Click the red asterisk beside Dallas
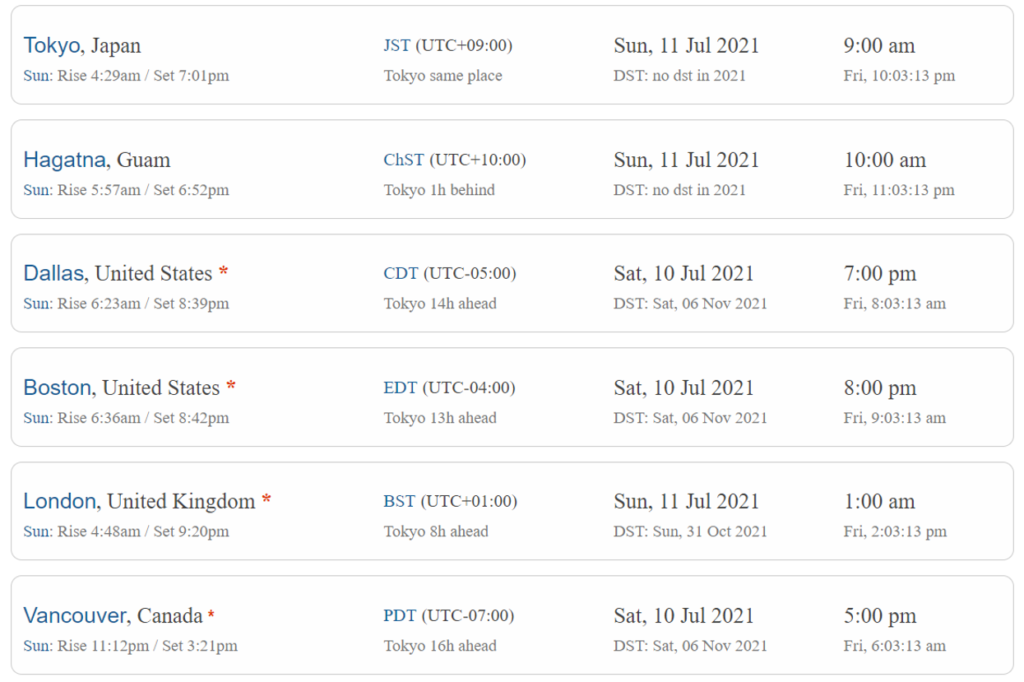This screenshot has height=682, width=1024. click(x=223, y=270)
